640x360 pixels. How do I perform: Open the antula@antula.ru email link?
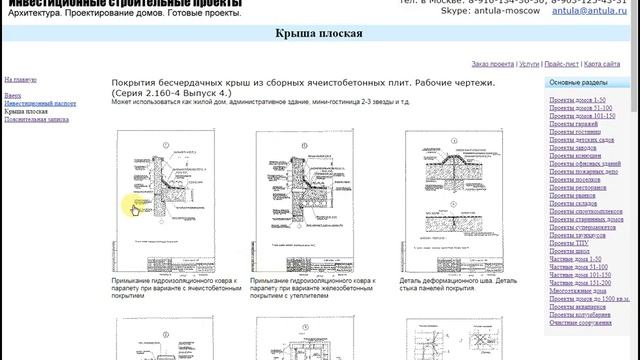tap(589, 11)
